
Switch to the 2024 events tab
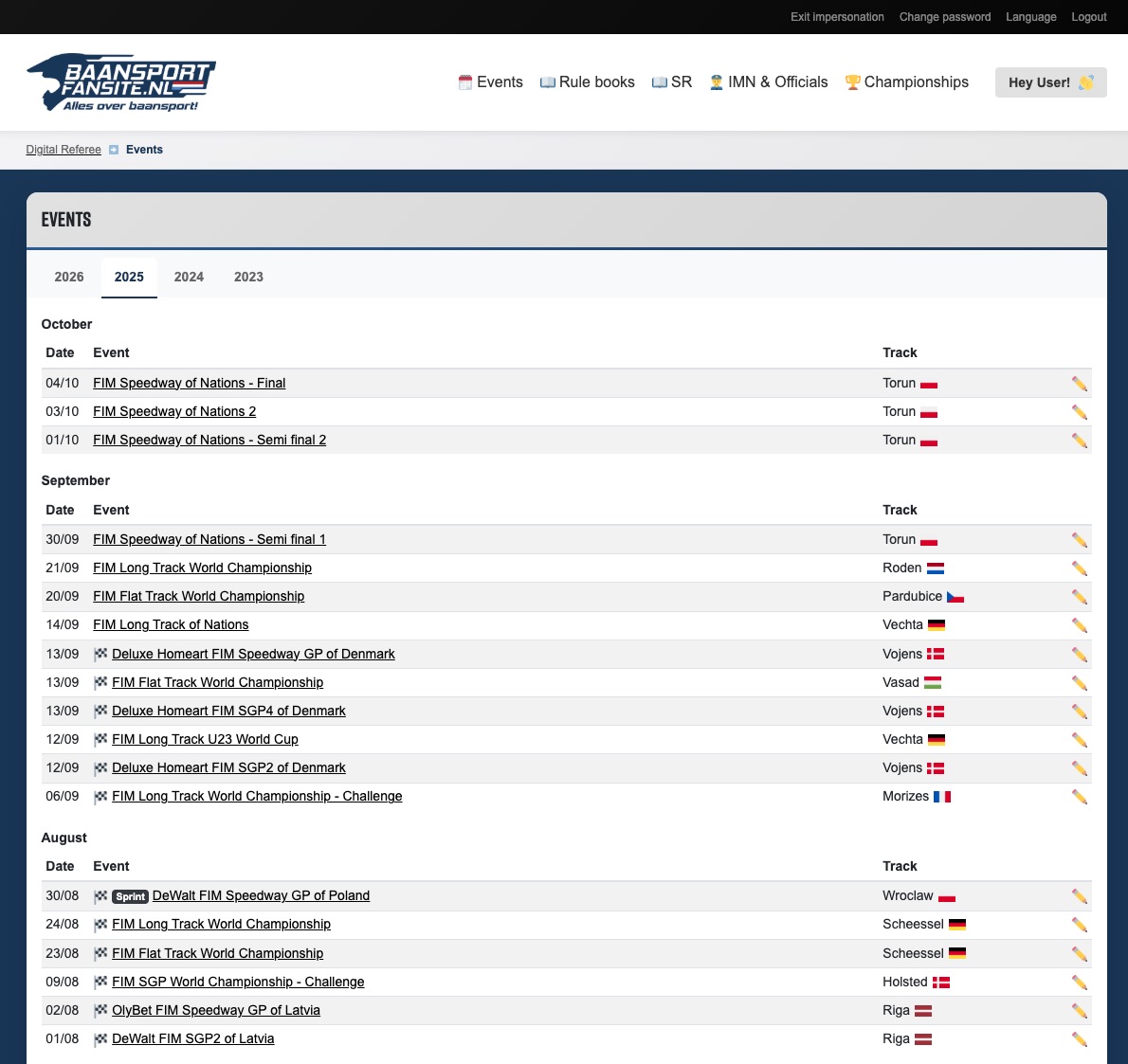click(189, 277)
